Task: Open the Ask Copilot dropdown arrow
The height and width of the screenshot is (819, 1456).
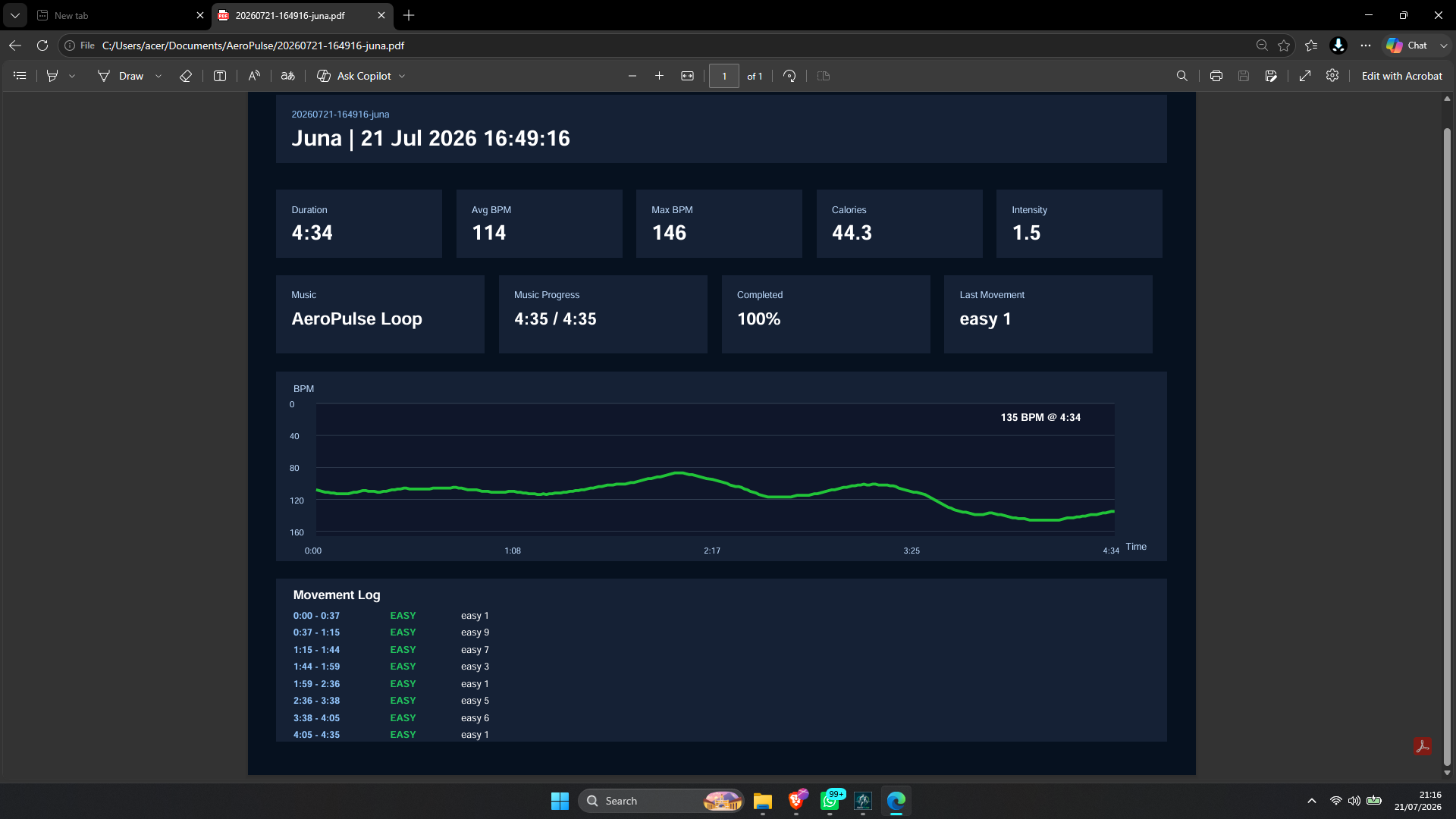Action: (x=402, y=76)
